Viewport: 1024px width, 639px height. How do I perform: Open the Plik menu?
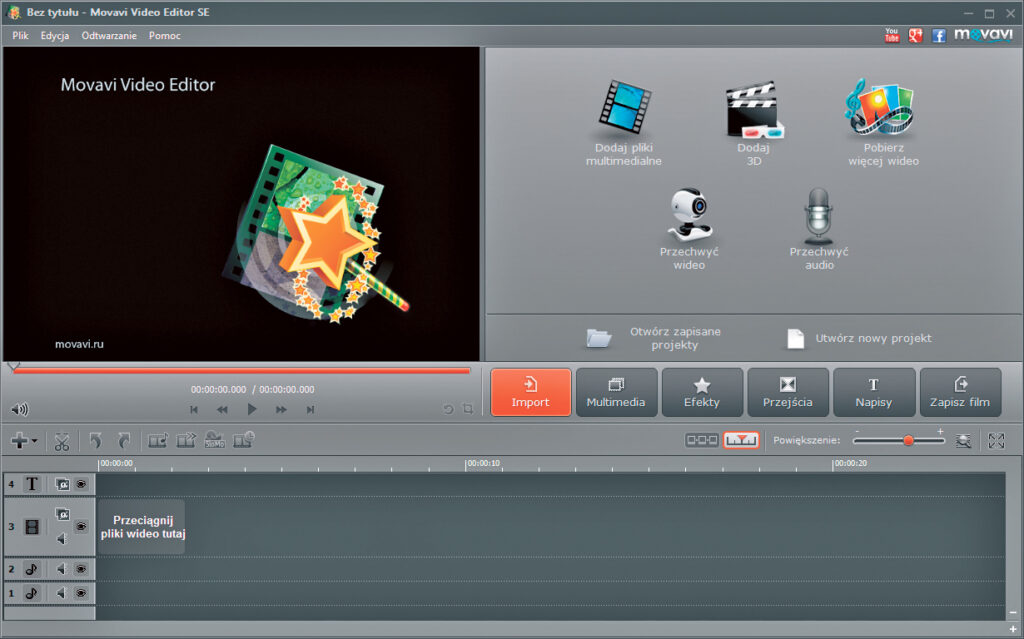click(20, 35)
